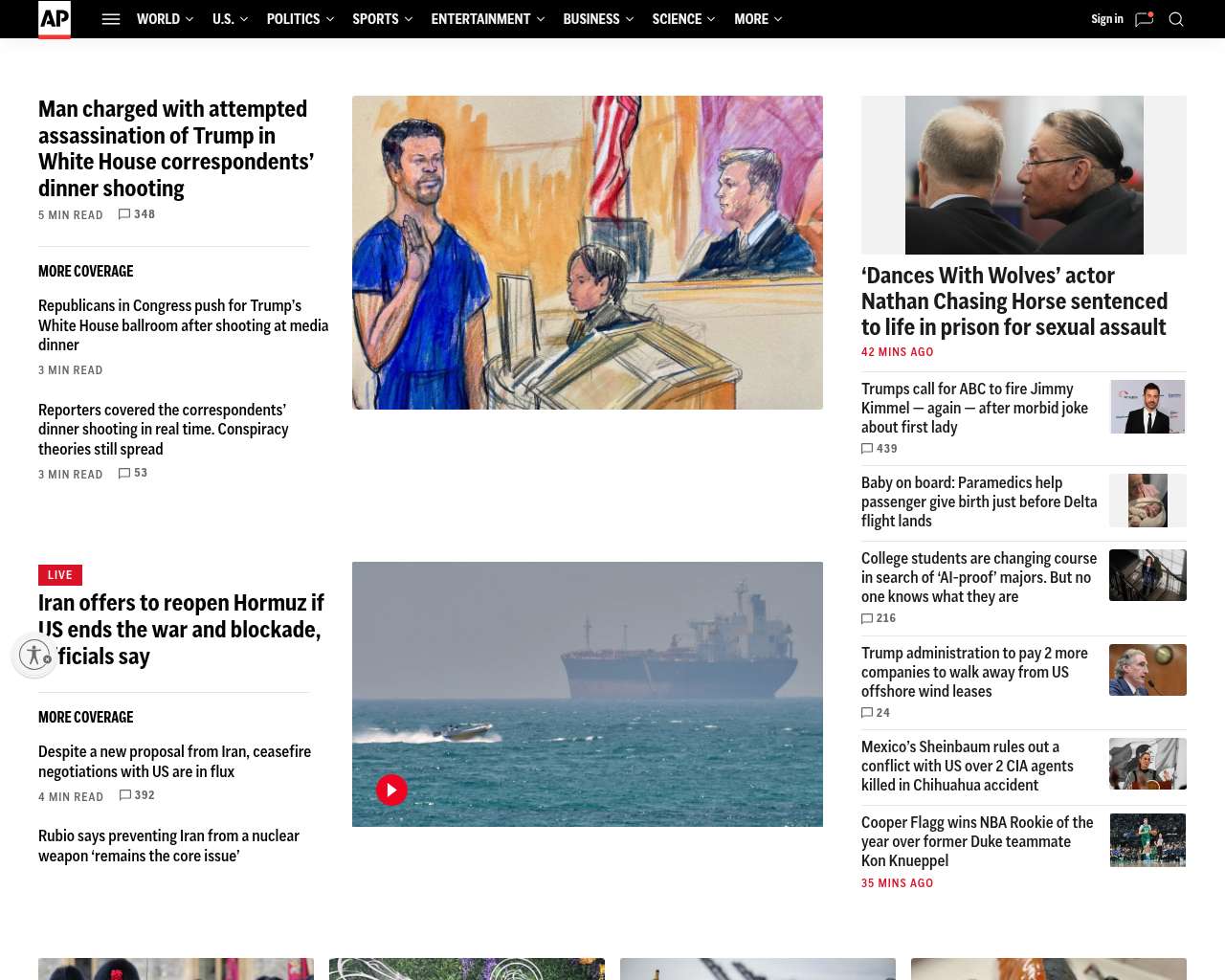Viewport: 1225px width, 980px height.
Task: Open Mexico's Sheinbaum CIA agents story
Action: tap(968, 766)
